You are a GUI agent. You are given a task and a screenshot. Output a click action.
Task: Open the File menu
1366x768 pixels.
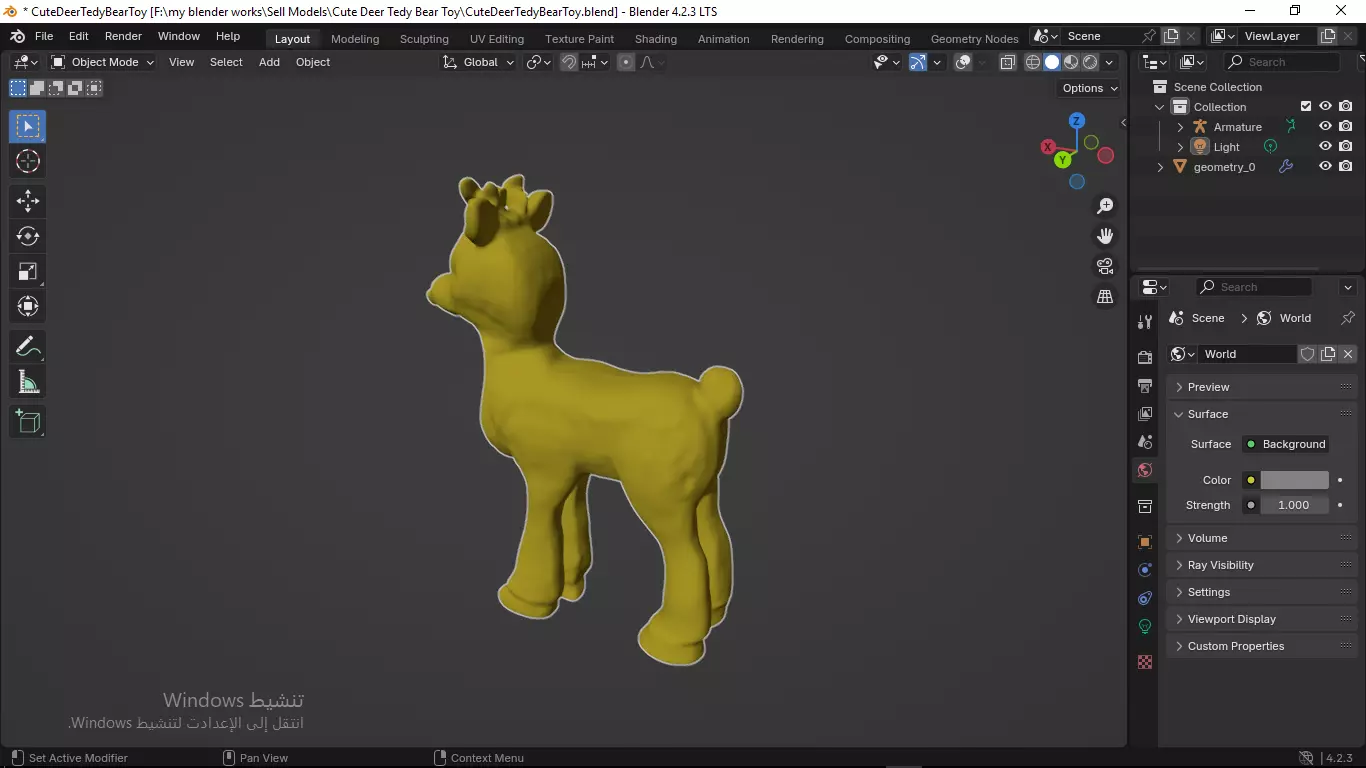click(44, 36)
